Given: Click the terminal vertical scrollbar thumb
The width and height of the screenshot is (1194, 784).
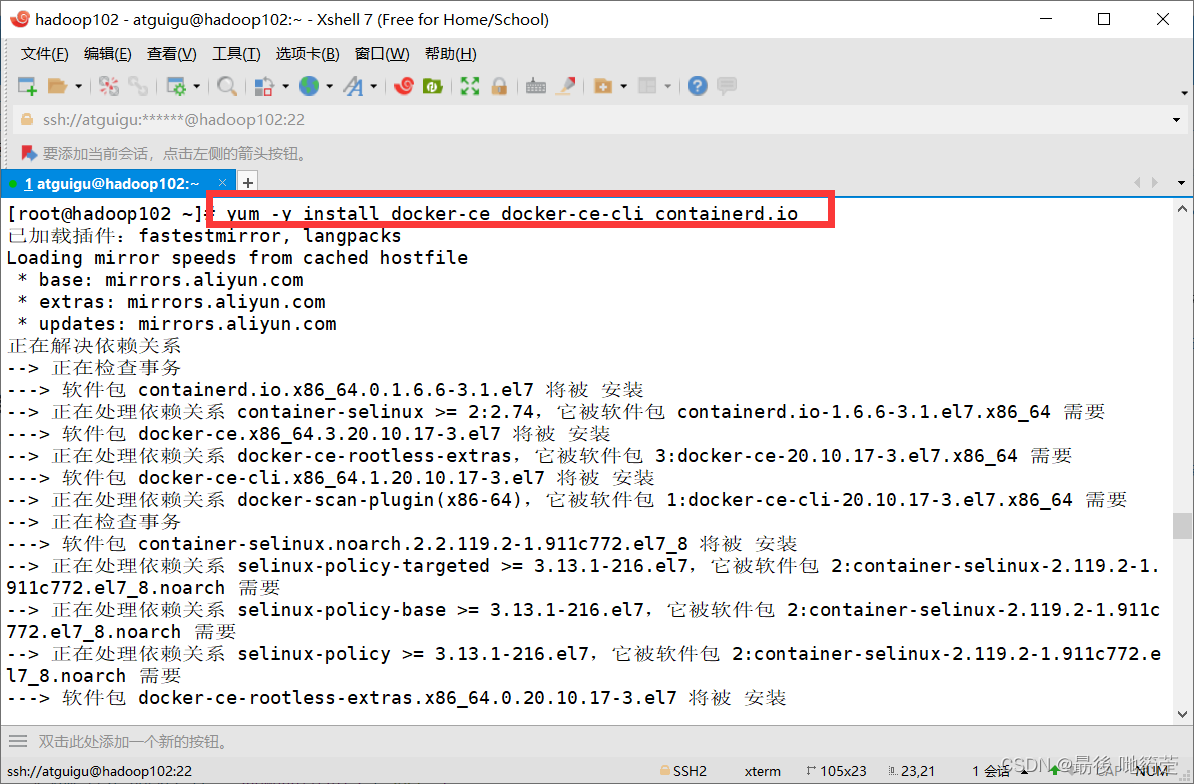Looking at the screenshot, I should pos(1182,525).
